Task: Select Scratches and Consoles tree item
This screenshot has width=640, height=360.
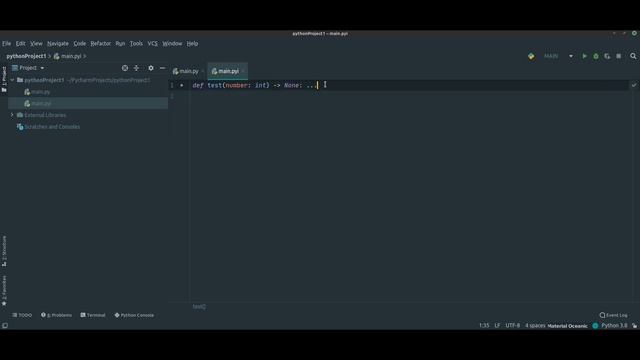Action: point(52,127)
